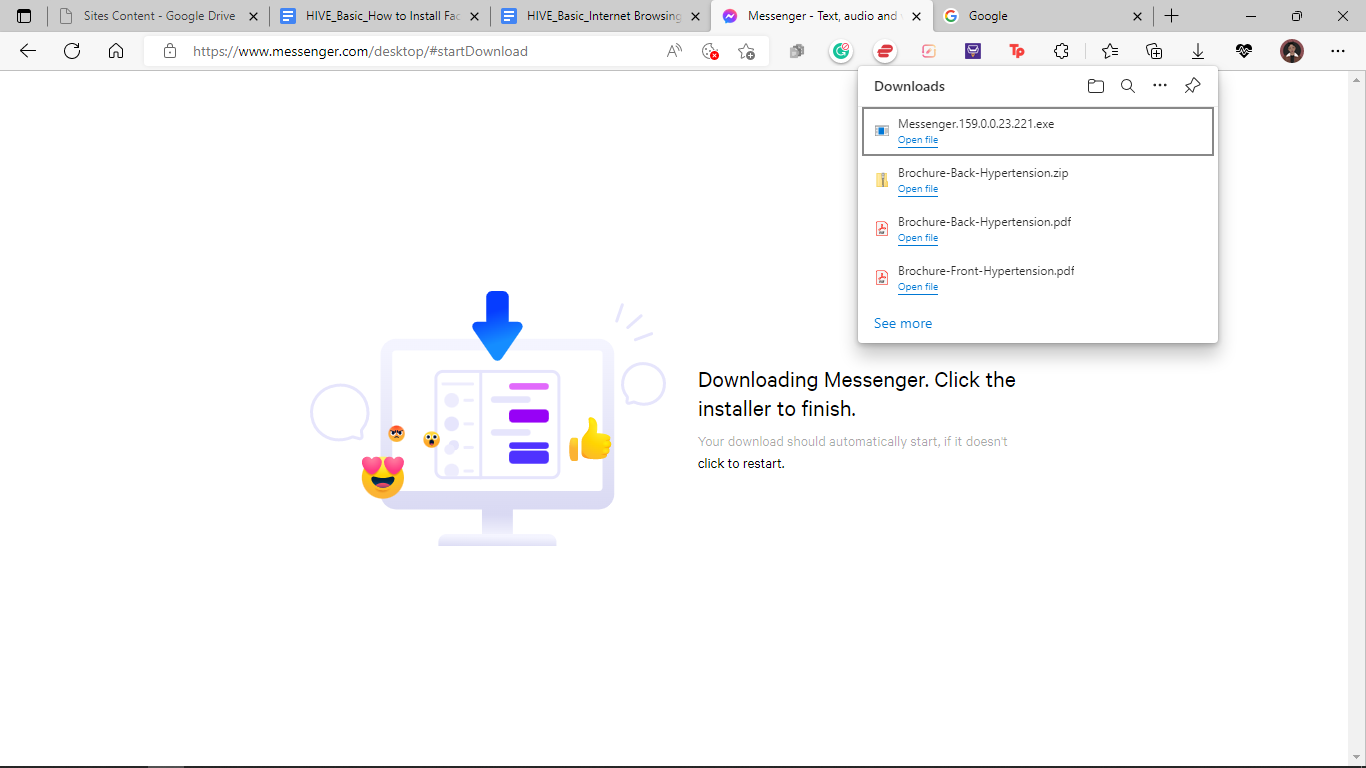The image size is (1366, 768).
Task: Pin the Downloads panel
Action: pyautogui.click(x=1192, y=86)
